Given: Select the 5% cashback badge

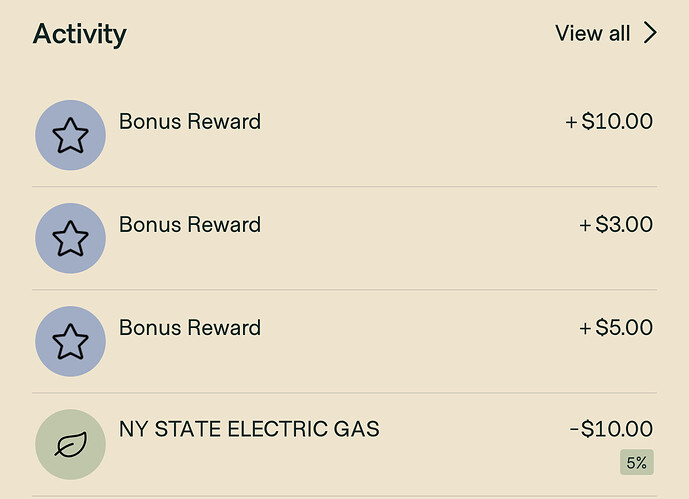Looking at the screenshot, I should [x=637, y=462].
